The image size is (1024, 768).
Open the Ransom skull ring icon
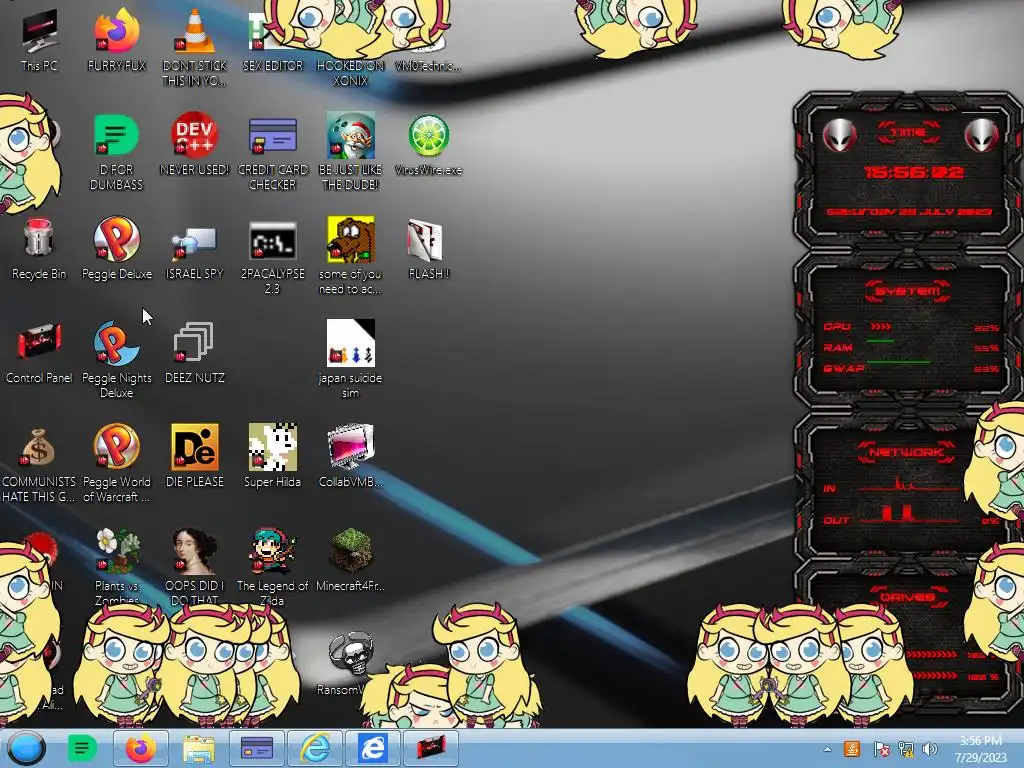(x=351, y=653)
